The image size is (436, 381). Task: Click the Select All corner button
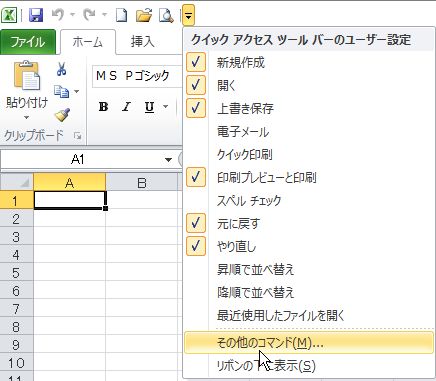pos(17,183)
